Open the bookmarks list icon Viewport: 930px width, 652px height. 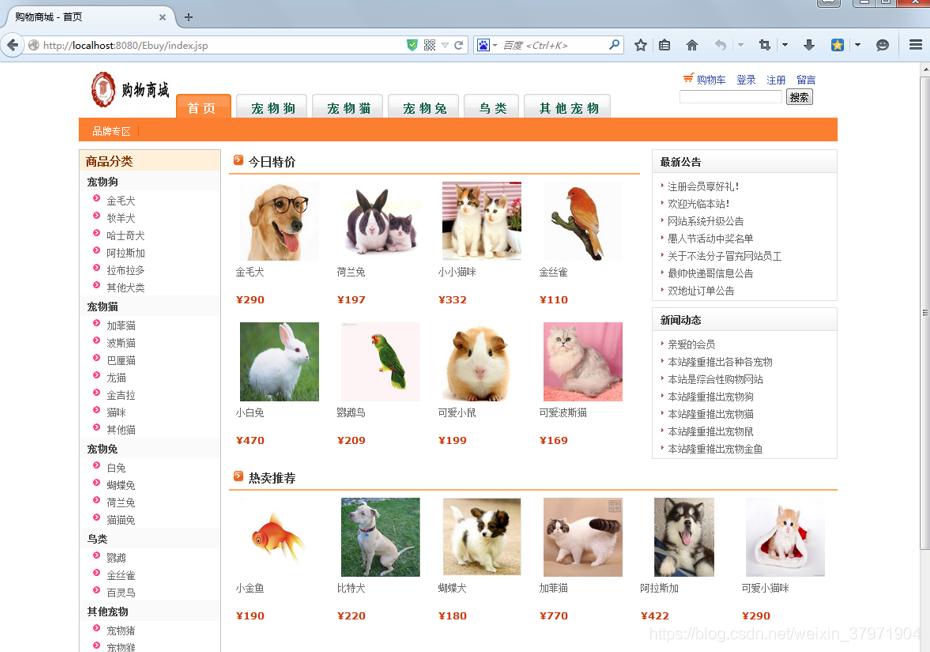[x=664, y=45]
